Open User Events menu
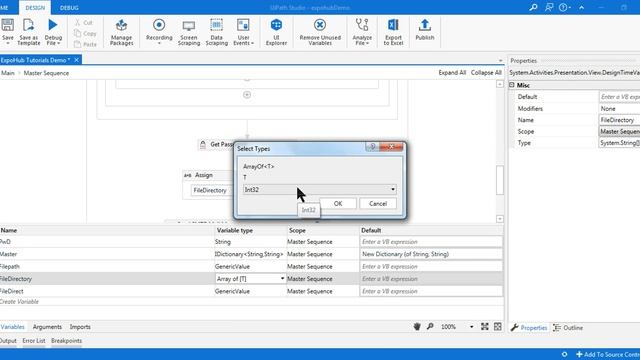The width and height of the screenshot is (640, 360). (243, 32)
